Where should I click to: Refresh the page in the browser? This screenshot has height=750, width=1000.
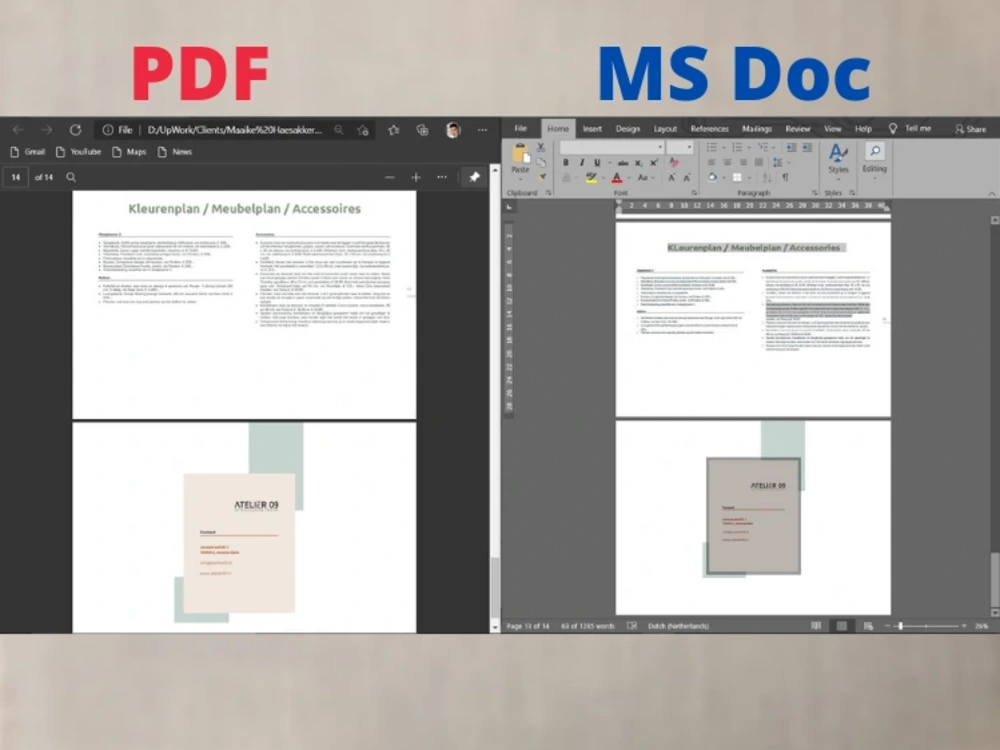point(76,130)
